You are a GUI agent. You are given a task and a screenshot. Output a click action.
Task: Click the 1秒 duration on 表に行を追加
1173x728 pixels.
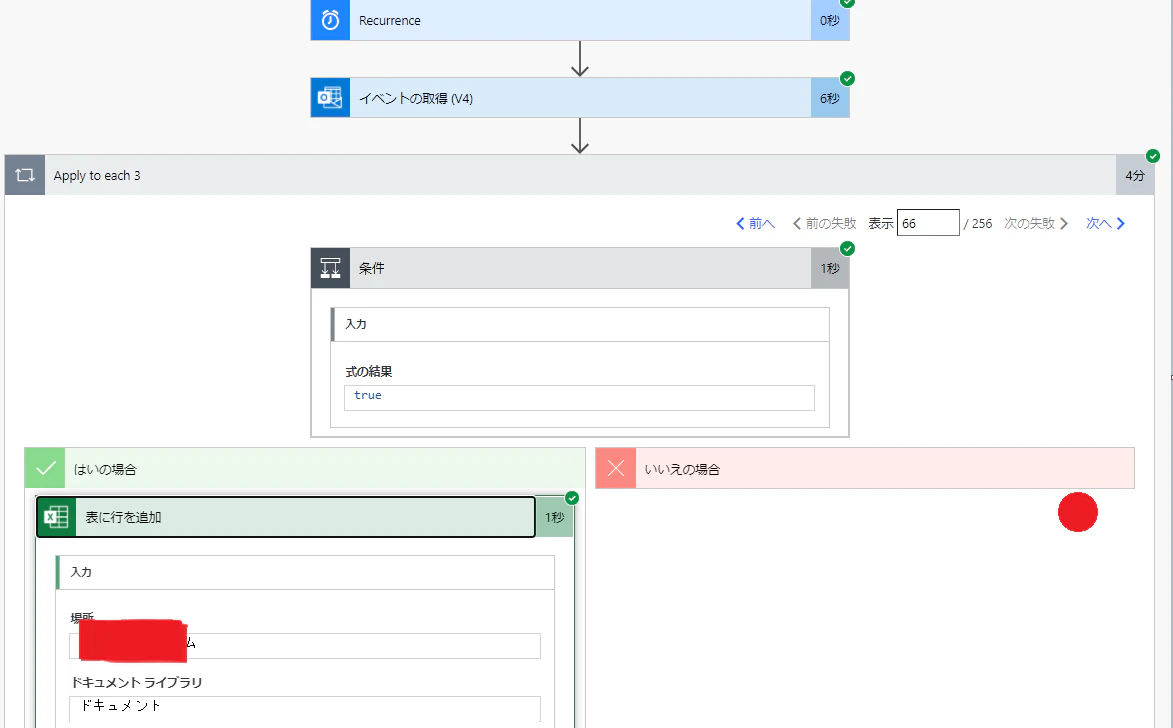tap(554, 517)
